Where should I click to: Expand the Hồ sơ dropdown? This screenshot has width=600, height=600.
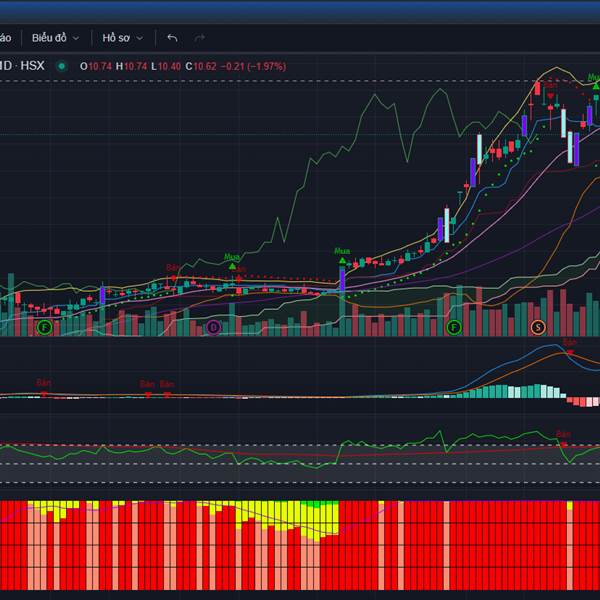click(x=122, y=38)
